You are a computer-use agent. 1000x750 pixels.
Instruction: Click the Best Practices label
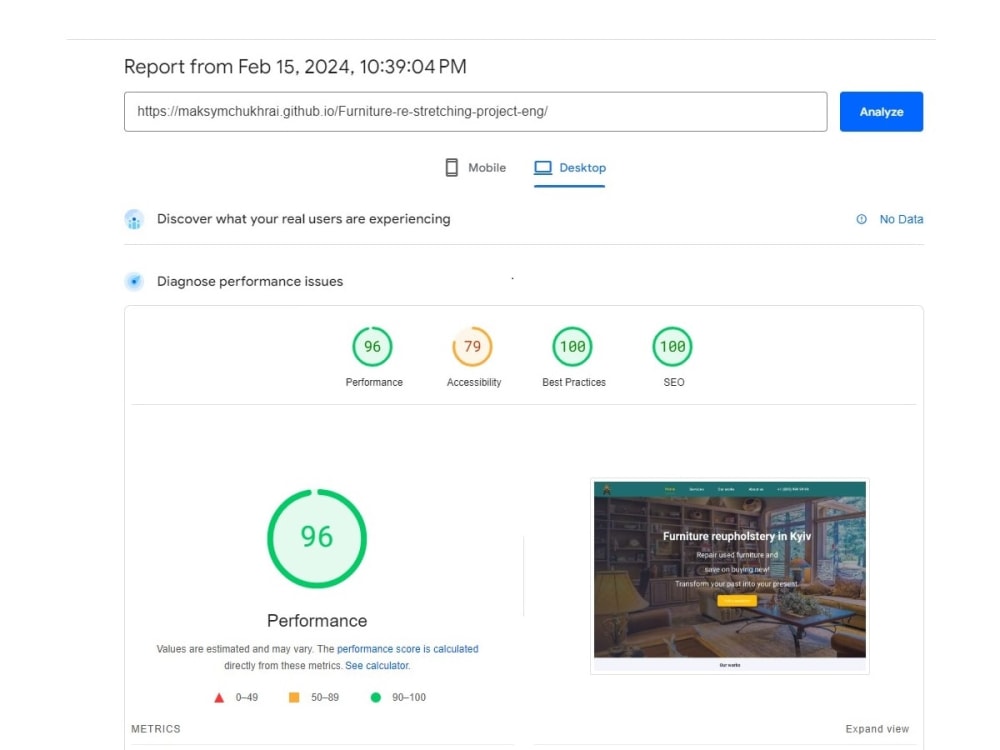click(x=574, y=382)
